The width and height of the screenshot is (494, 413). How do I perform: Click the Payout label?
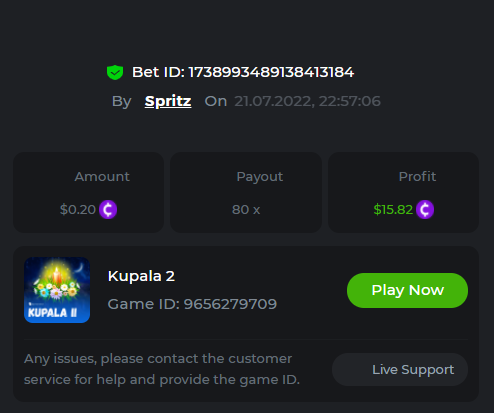[260, 177]
